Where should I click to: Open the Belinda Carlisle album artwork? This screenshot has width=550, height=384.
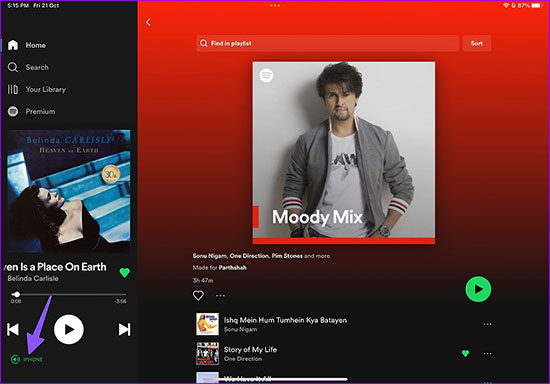[69, 191]
